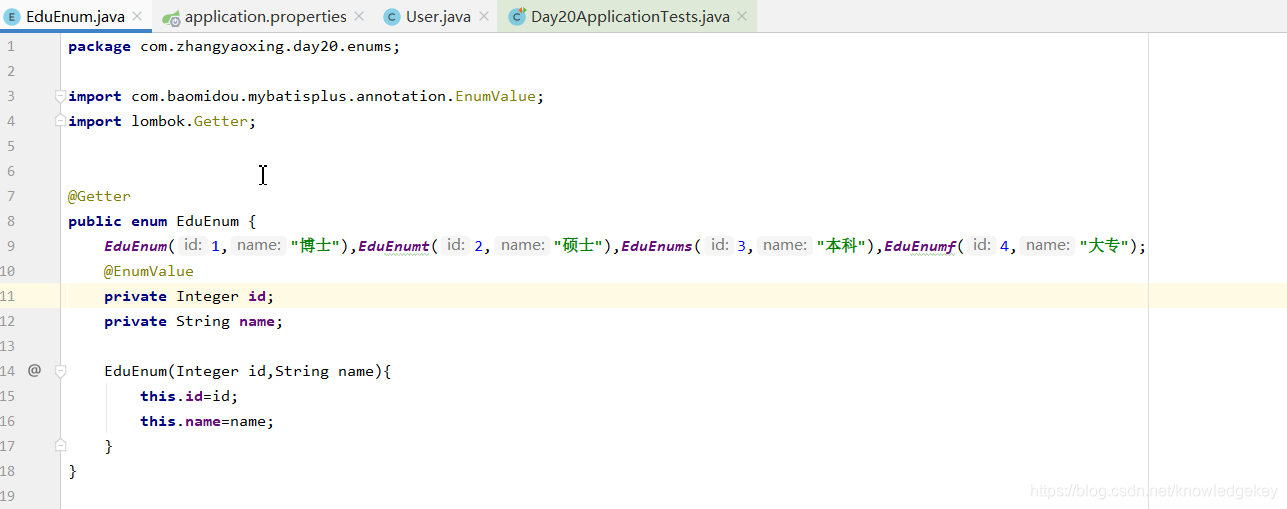Viewport: 1287px width, 509px height.
Task: Close the EduEnum.java tab
Action: click(x=137, y=17)
